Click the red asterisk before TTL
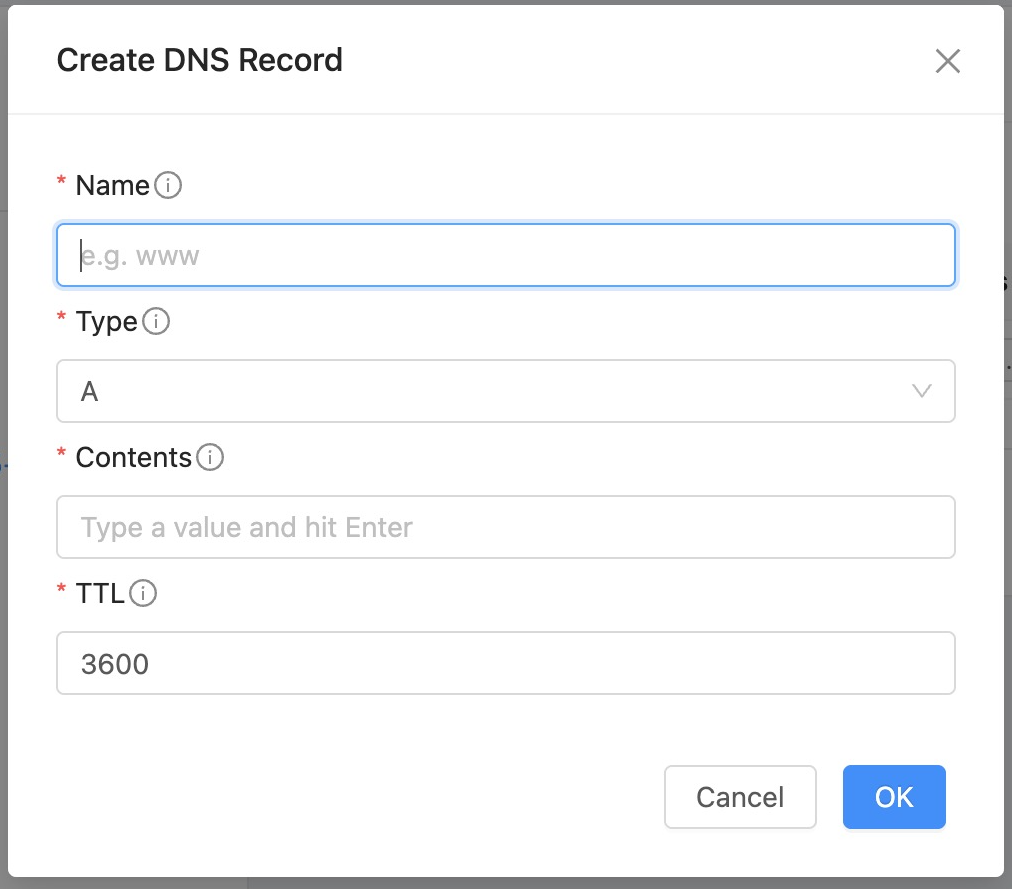 coord(62,592)
